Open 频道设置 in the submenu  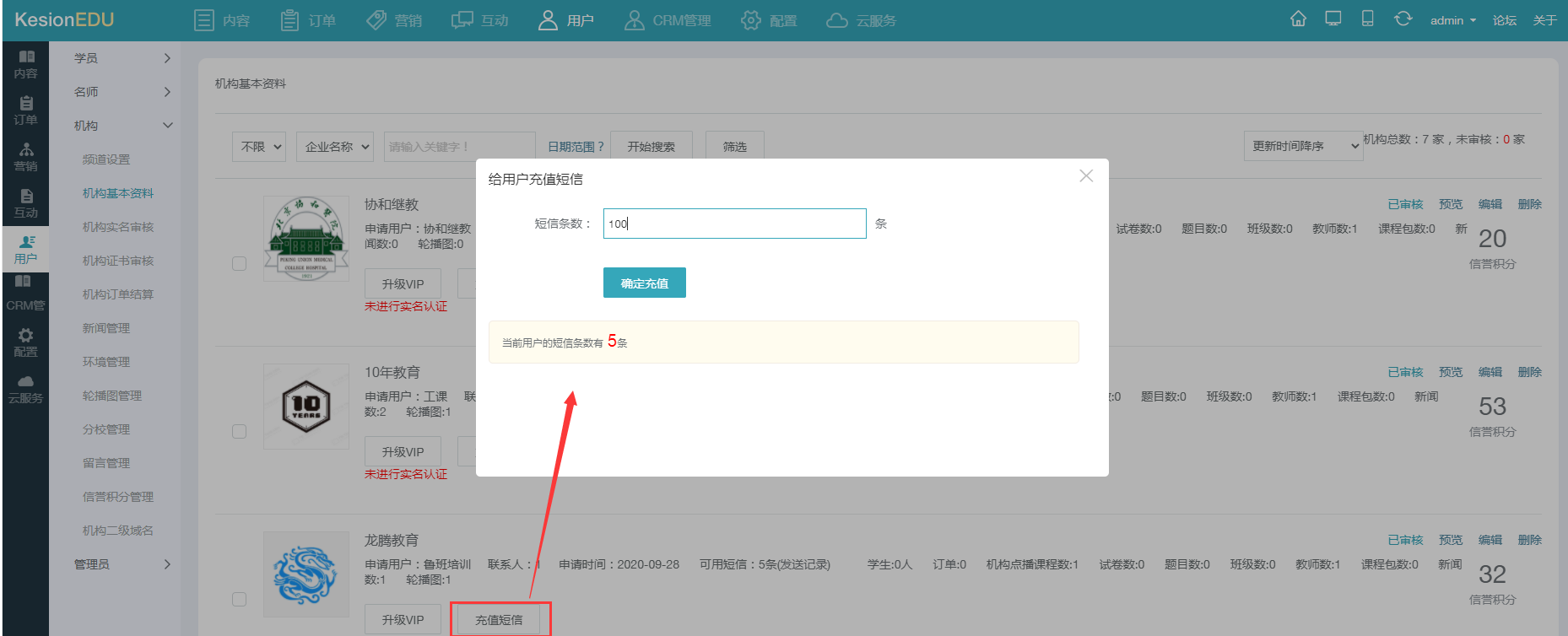pyautogui.click(x=106, y=159)
